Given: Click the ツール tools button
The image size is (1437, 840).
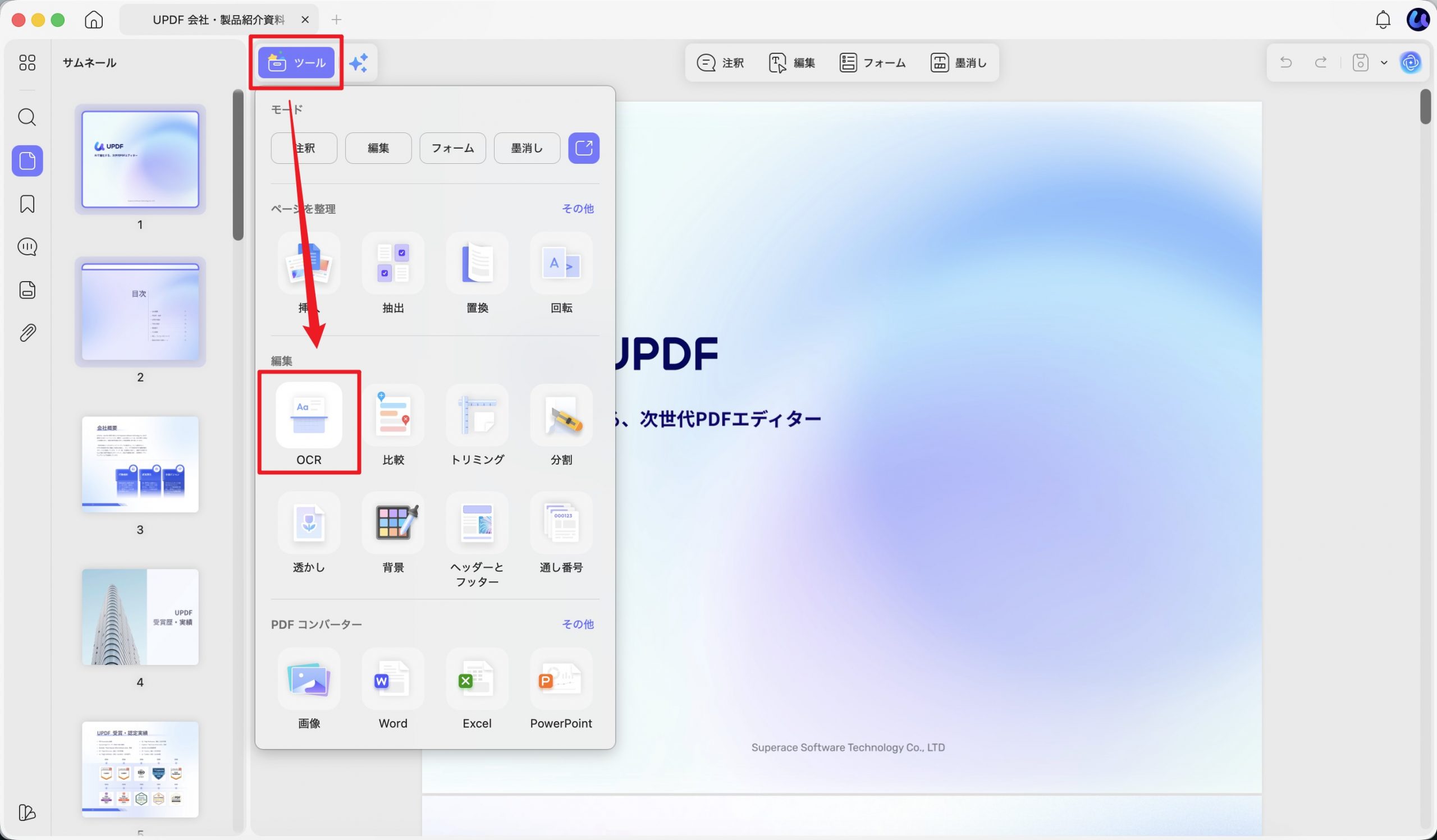Looking at the screenshot, I should [296, 63].
